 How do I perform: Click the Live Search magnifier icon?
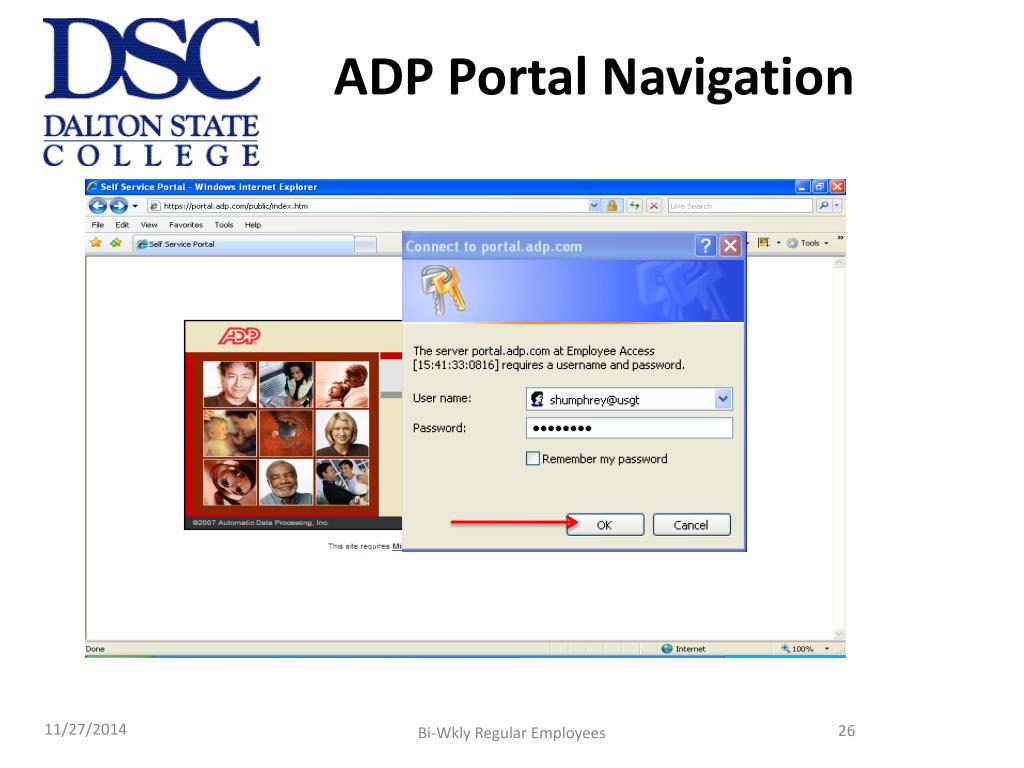coord(824,206)
